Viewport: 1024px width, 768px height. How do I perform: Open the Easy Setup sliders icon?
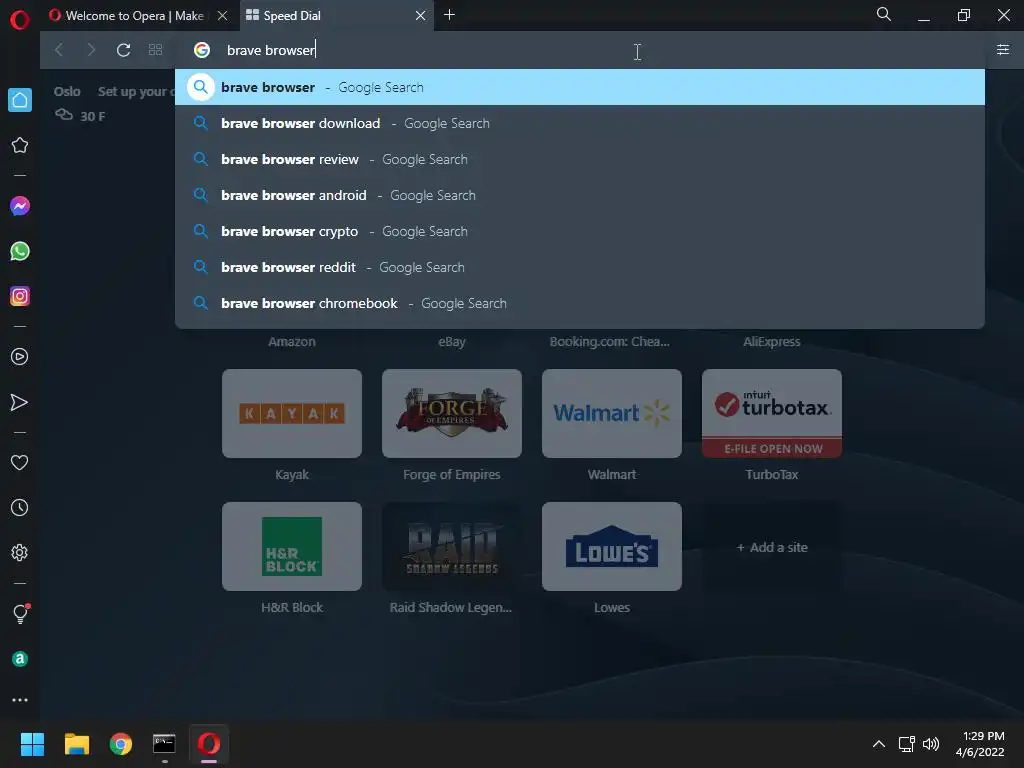coord(1003,50)
